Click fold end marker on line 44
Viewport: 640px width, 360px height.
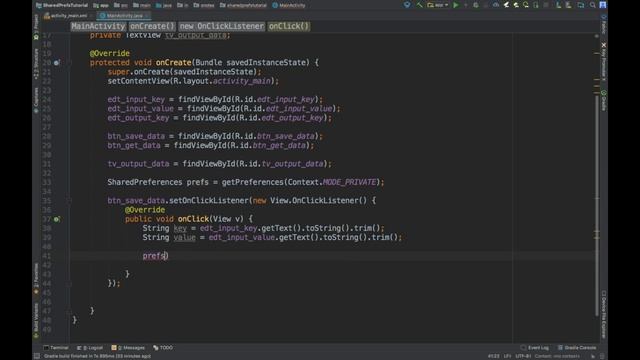coord(69,283)
